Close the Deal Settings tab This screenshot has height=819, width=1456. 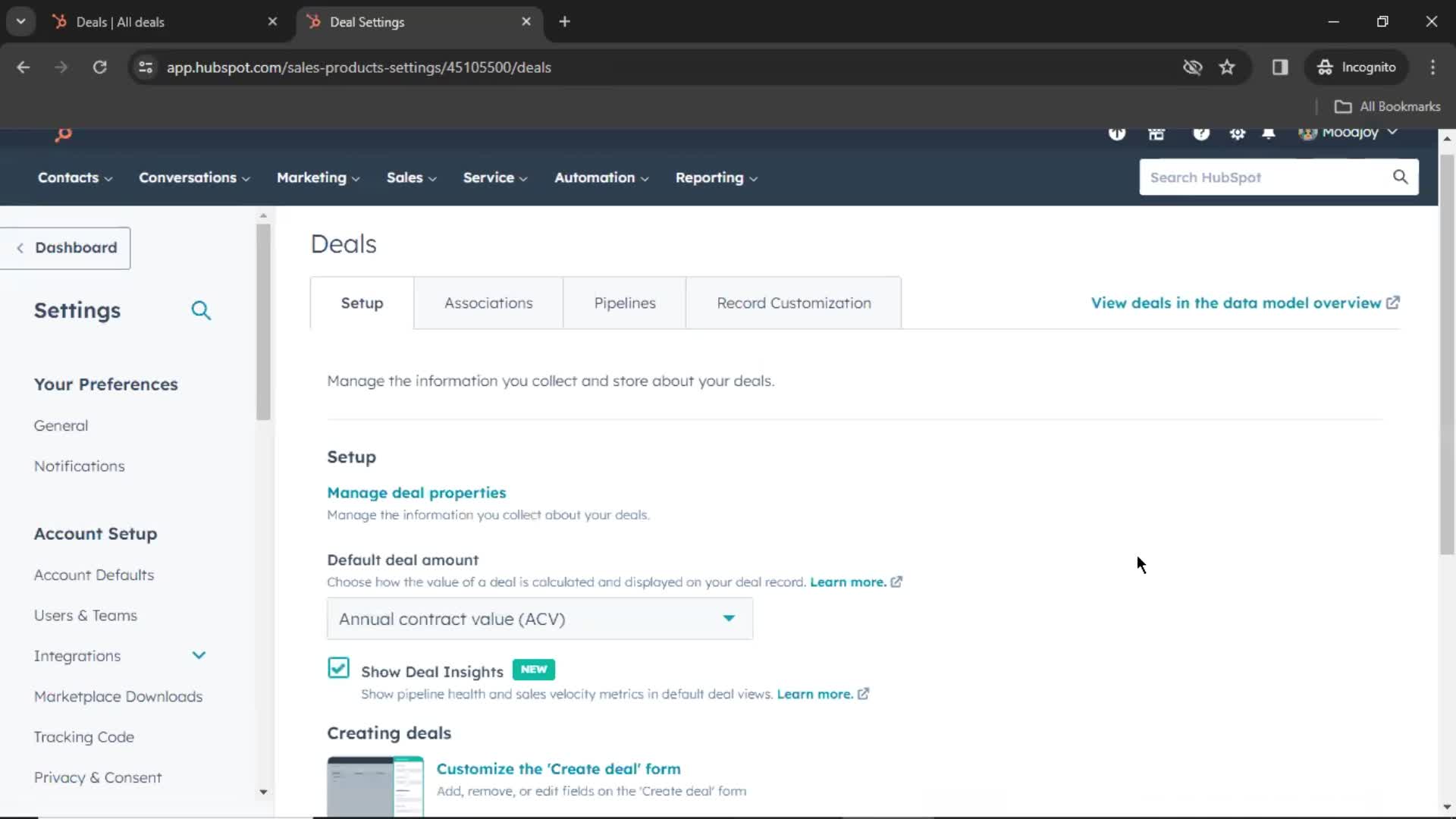pyautogui.click(x=526, y=22)
